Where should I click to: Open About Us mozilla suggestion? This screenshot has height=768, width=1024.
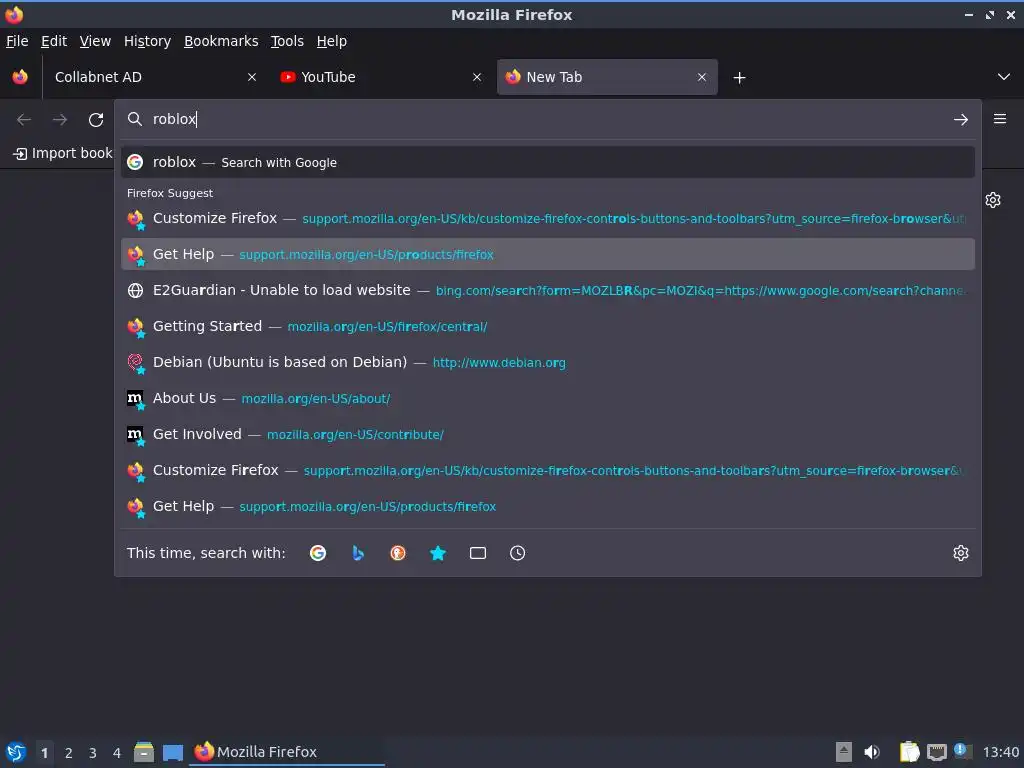point(547,398)
